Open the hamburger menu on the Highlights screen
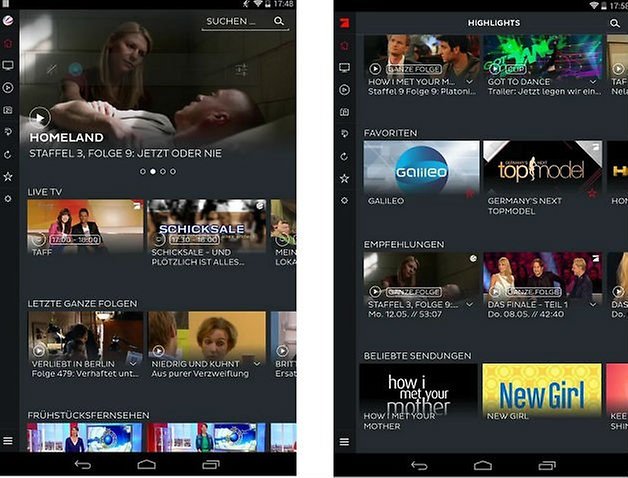This screenshot has height=478, width=628. (x=344, y=442)
